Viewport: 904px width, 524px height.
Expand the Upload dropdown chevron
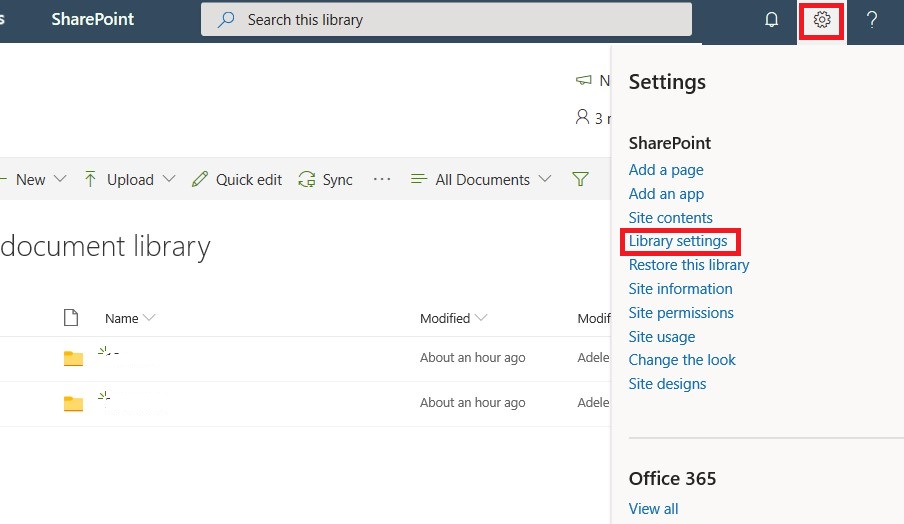coord(169,179)
